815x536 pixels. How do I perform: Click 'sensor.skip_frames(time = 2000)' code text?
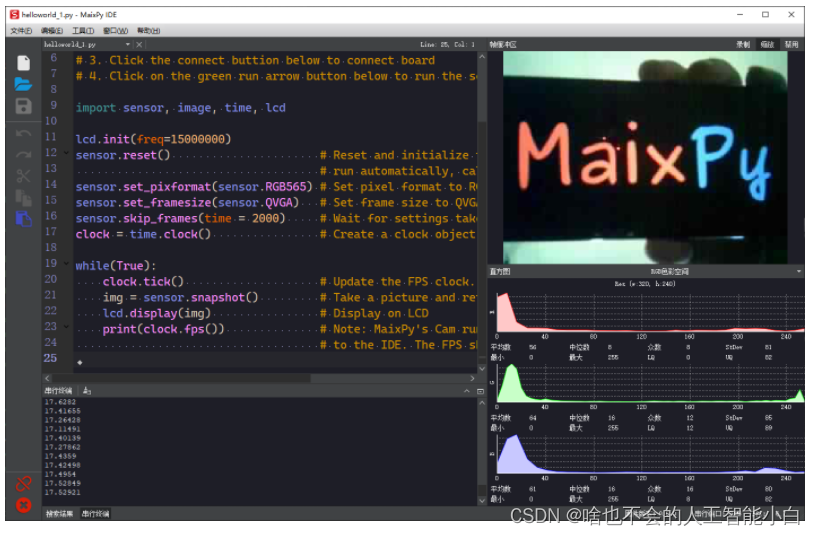click(x=180, y=218)
